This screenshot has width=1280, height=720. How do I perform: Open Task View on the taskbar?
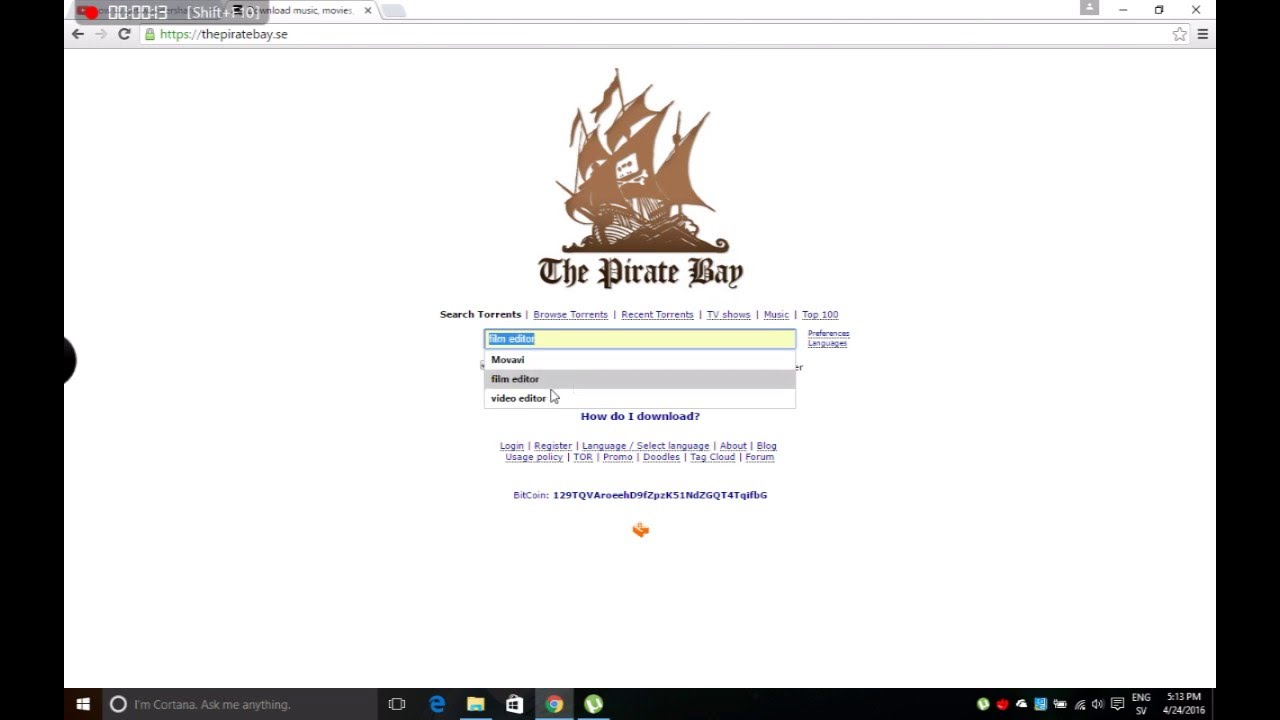coord(397,704)
